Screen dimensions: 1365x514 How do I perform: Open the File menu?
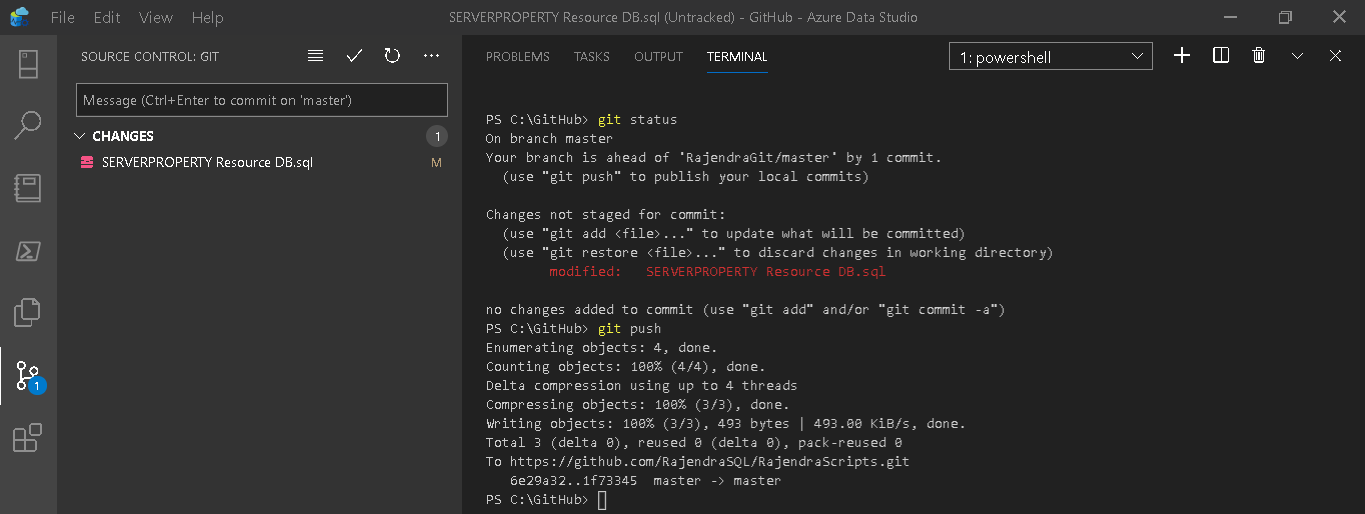point(62,18)
